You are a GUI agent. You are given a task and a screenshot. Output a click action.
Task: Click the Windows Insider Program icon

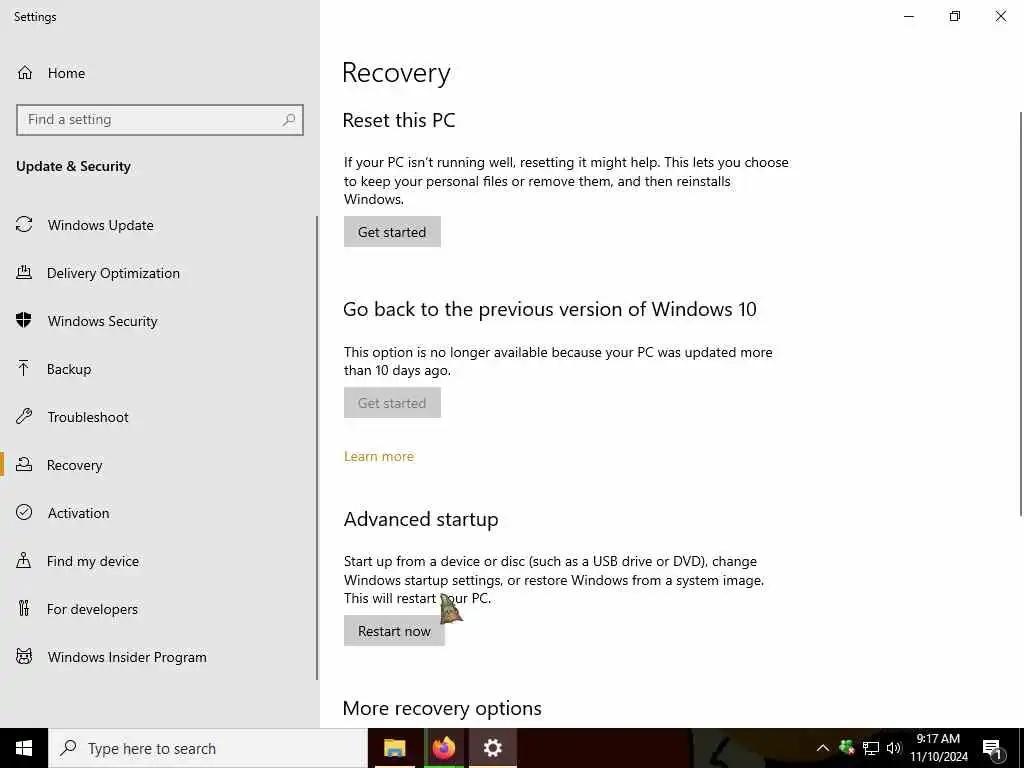coord(24,656)
